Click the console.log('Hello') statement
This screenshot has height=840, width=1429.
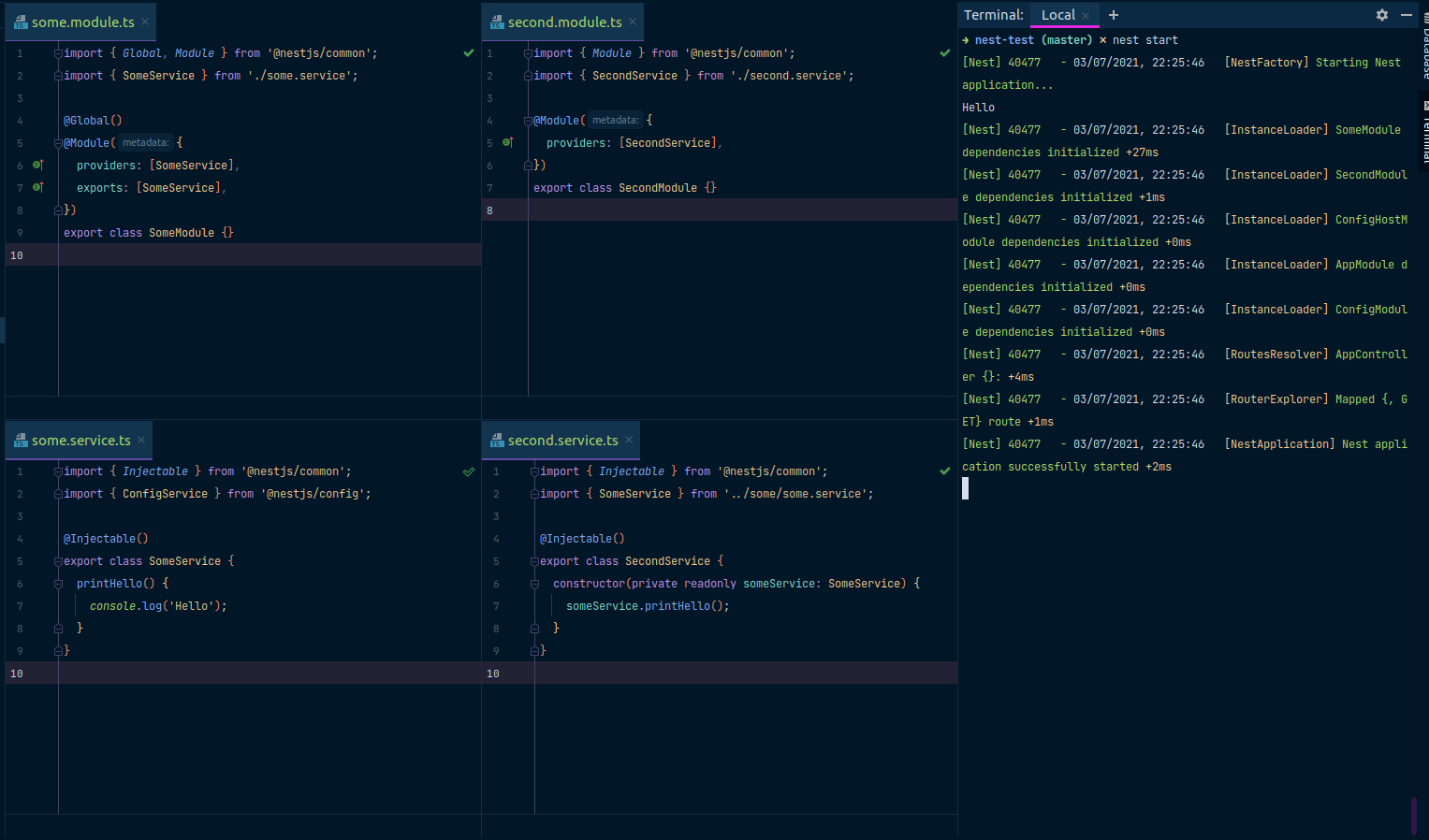pyautogui.click(x=158, y=606)
